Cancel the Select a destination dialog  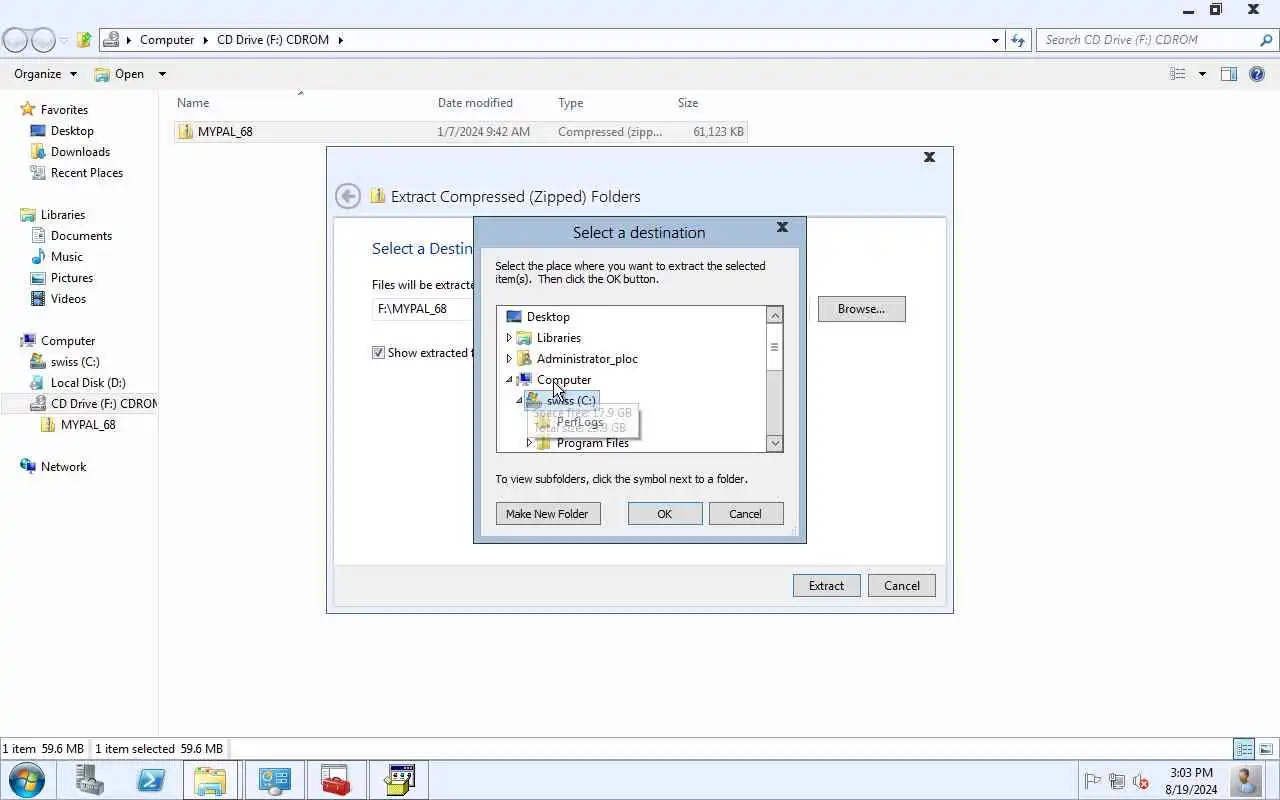(745, 514)
